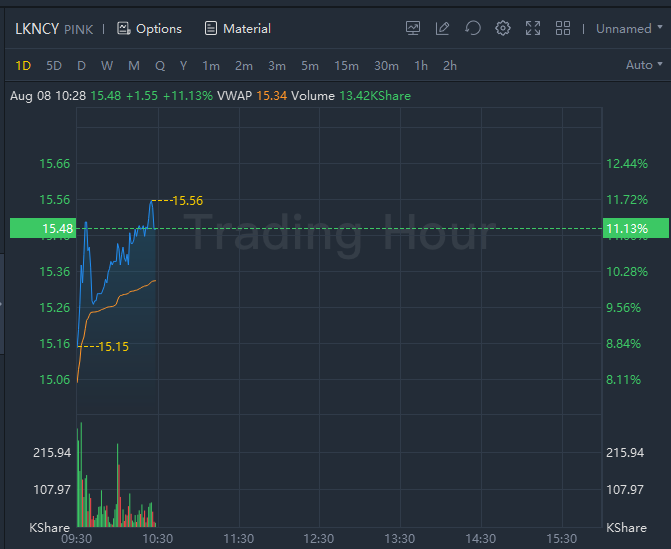The height and width of the screenshot is (549, 671).
Task: Select the 15m interval
Action: click(346, 66)
